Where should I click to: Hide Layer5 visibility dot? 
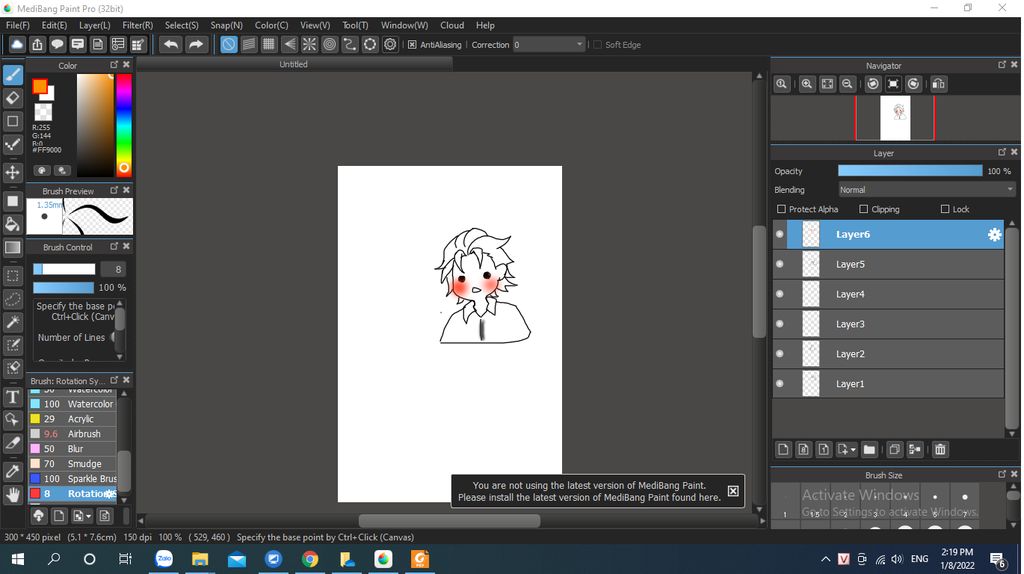(x=780, y=264)
